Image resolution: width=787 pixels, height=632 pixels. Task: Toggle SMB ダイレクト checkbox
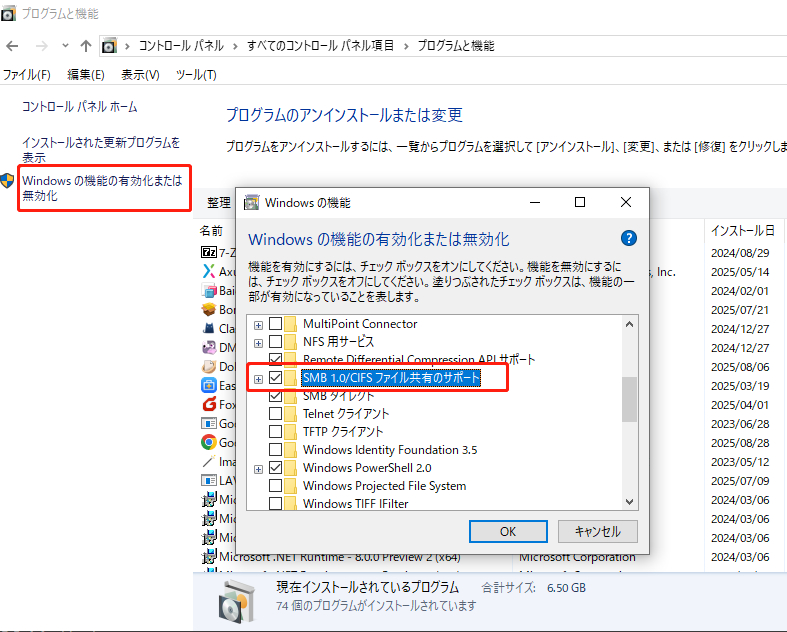276,396
